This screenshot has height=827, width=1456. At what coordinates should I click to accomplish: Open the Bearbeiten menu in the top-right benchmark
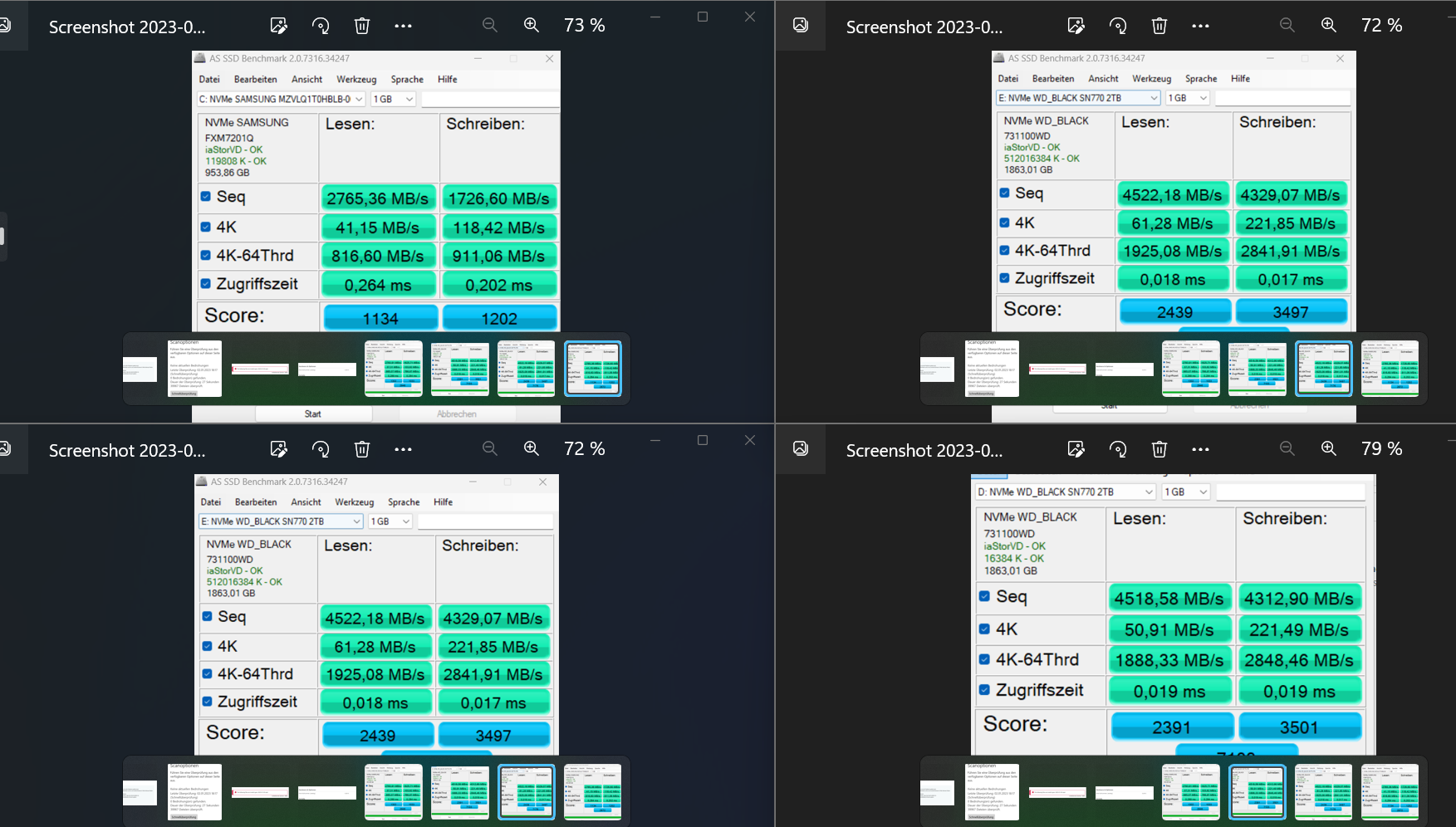[x=1053, y=79]
